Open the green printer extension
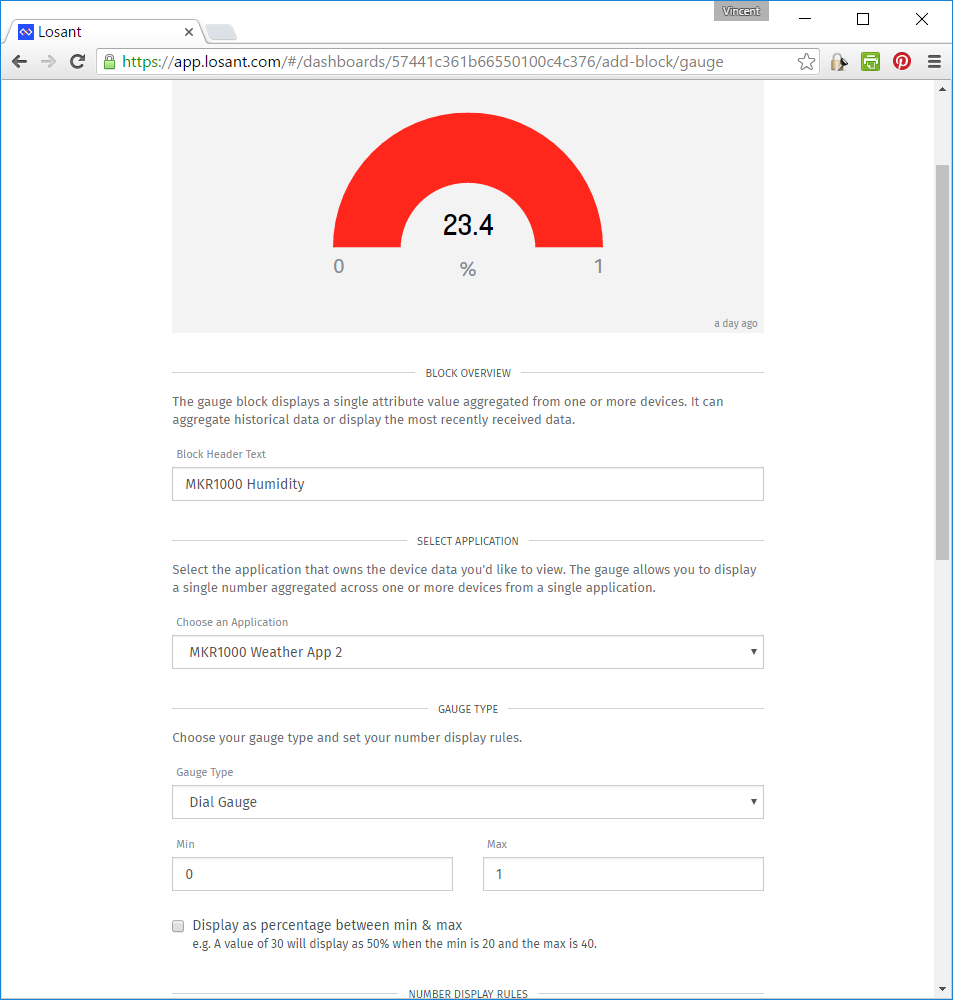Screen dimensions: 953x1000 (x=870, y=62)
